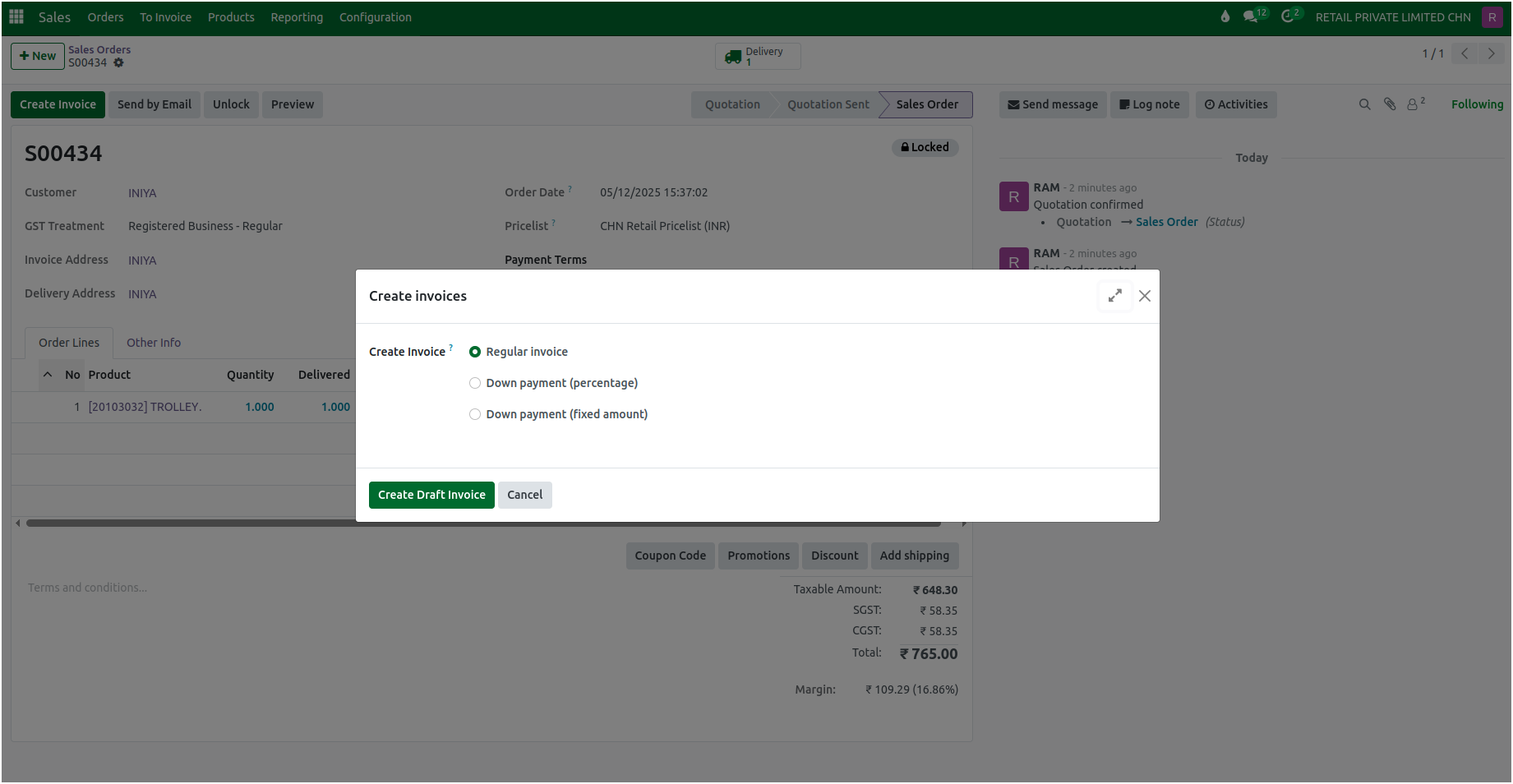Switch to the Other Info tab
Viewport: 1513px width, 784px height.
[154, 343]
